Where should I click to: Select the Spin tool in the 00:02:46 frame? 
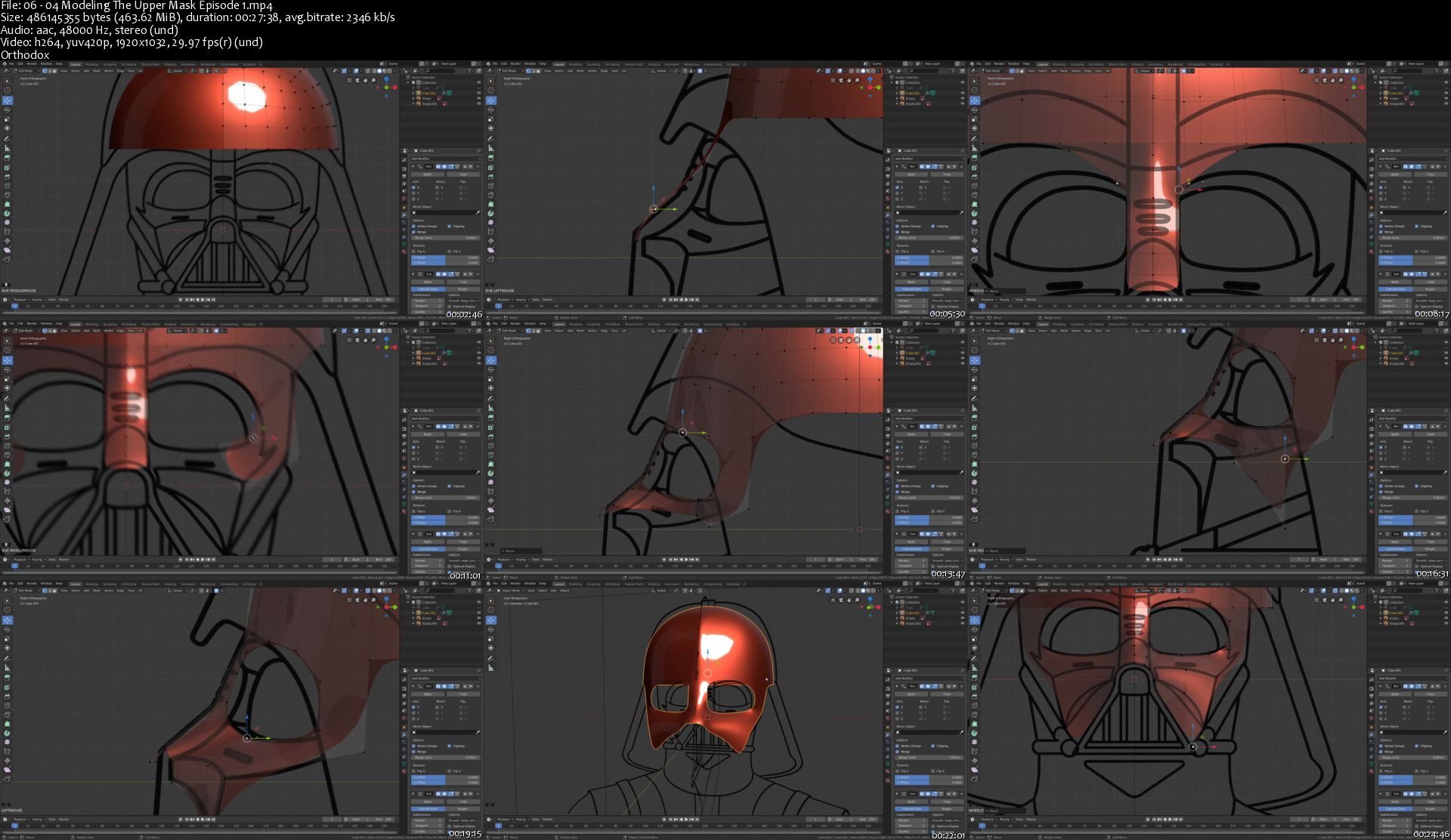coord(8,213)
